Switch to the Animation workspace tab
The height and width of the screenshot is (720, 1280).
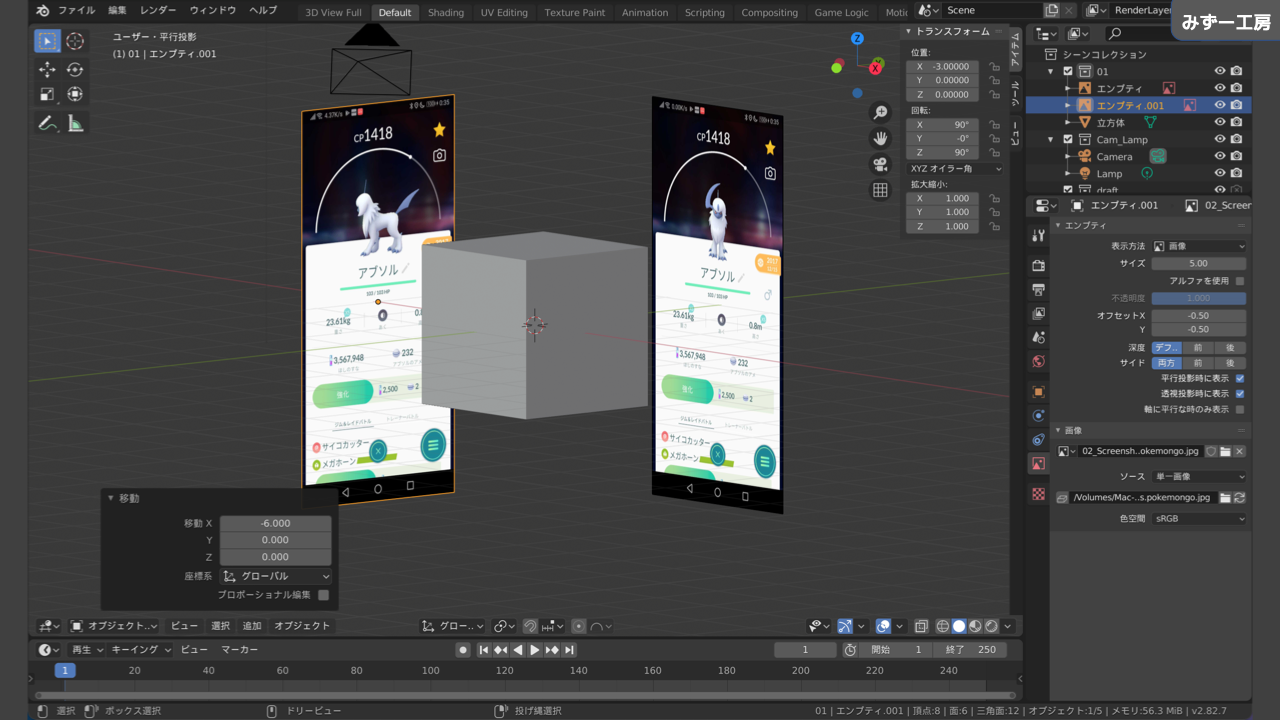click(x=645, y=12)
